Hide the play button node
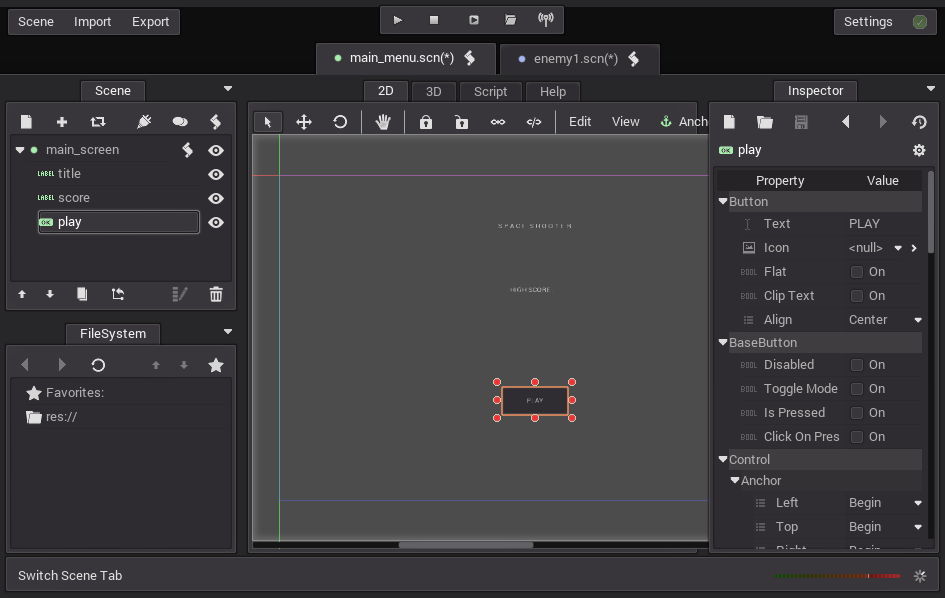The height and width of the screenshot is (598, 945). click(x=216, y=222)
